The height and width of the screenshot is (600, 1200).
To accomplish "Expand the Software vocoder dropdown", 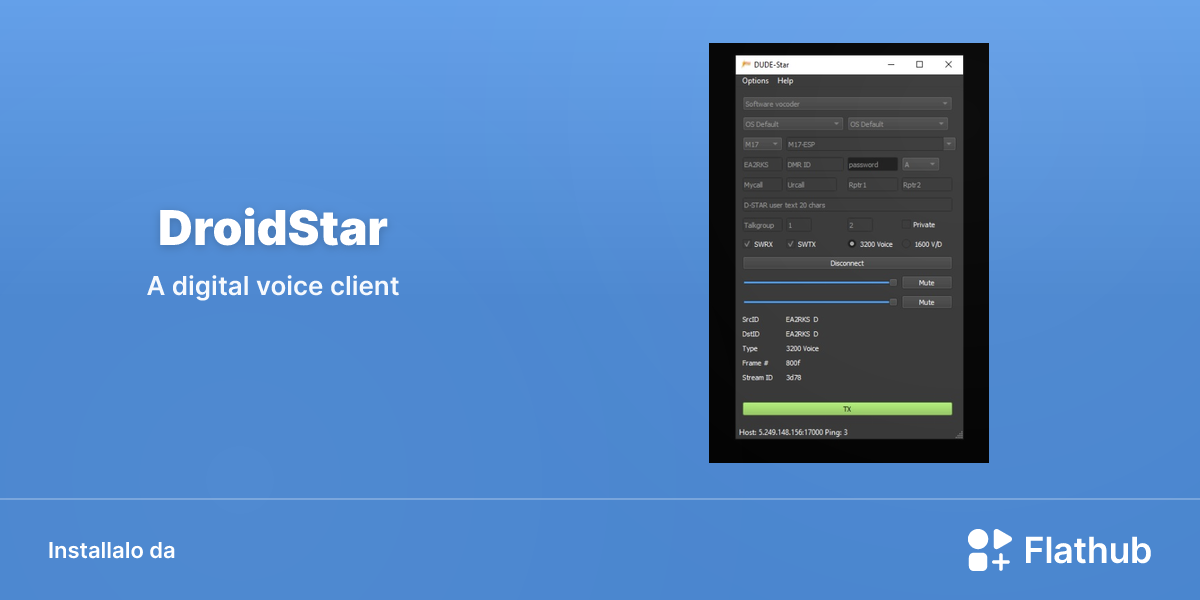I will click(847, 104).
